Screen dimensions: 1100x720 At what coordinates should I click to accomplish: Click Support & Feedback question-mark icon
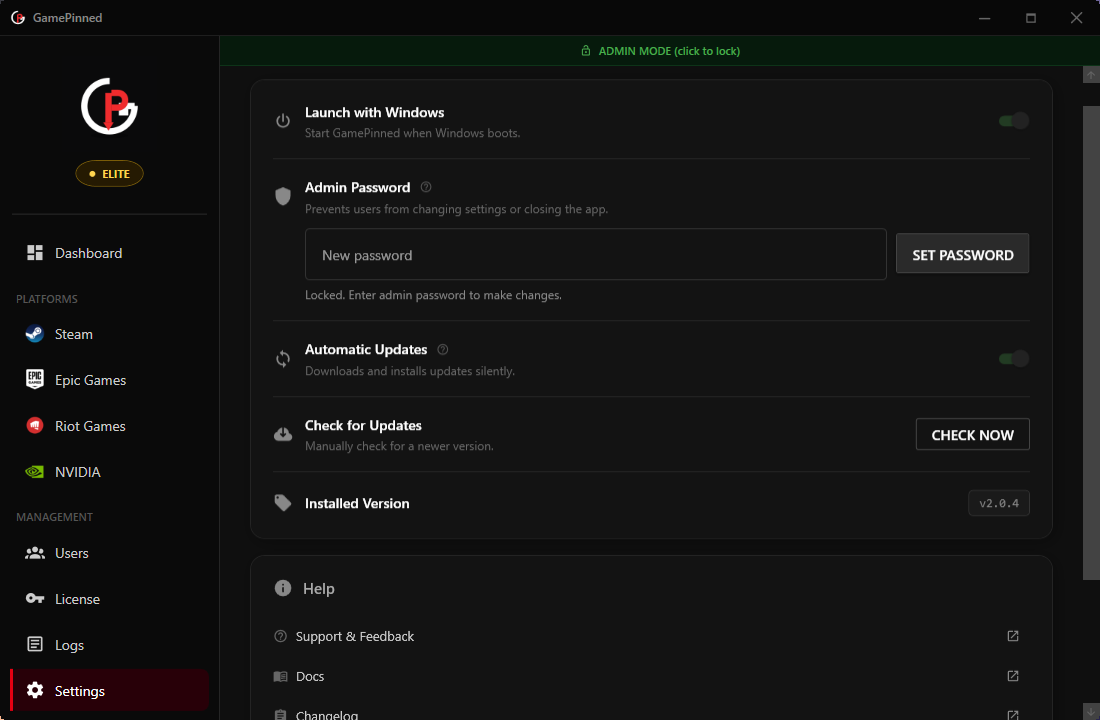point(281,636)
